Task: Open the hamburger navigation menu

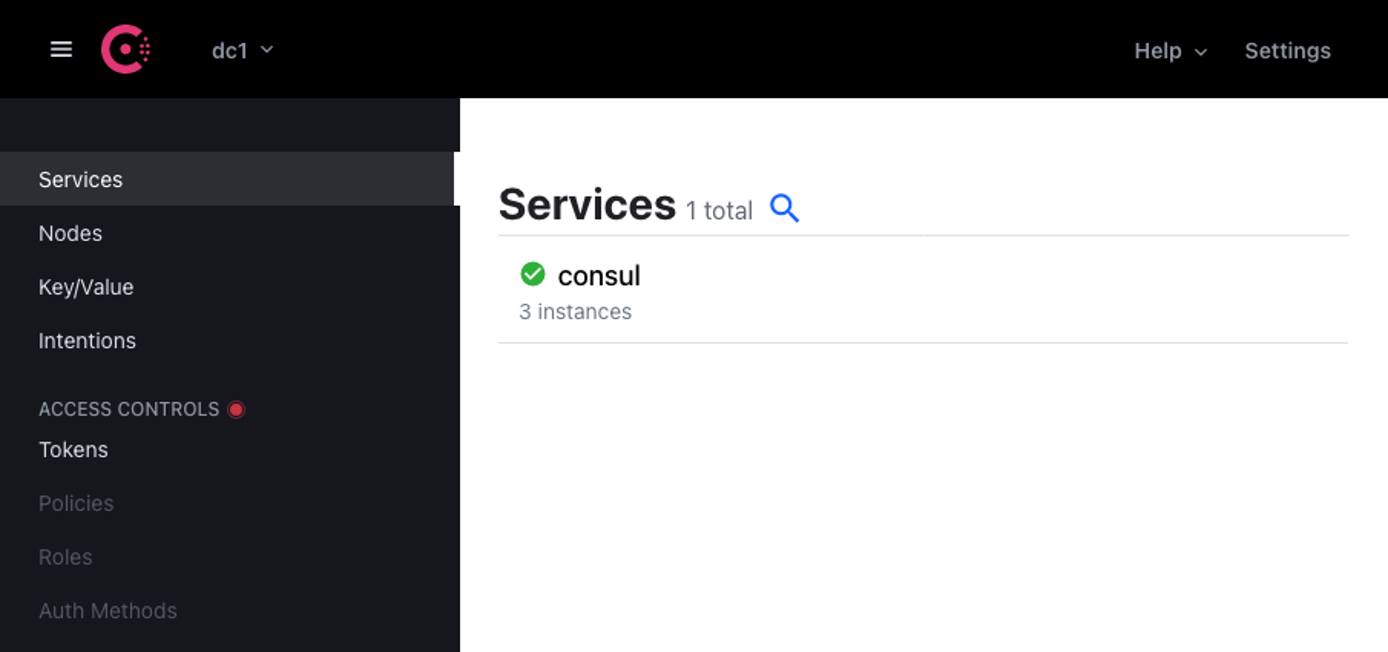Action: pos(61,49)
